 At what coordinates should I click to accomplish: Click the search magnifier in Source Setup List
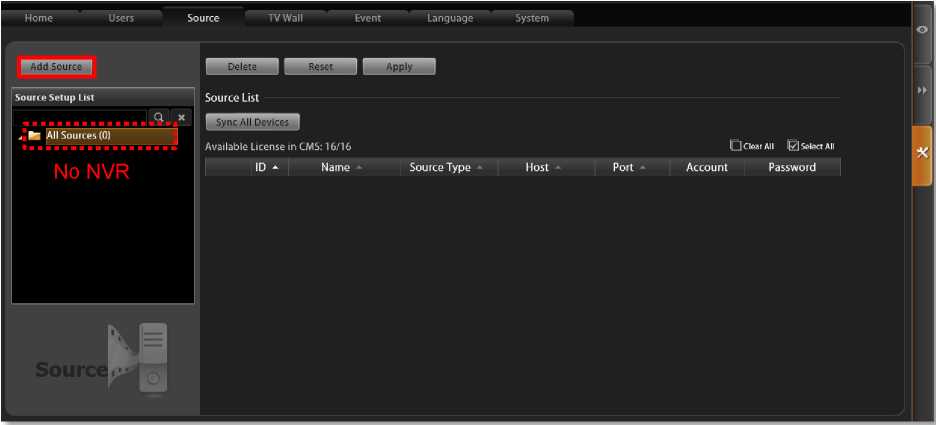158,117
